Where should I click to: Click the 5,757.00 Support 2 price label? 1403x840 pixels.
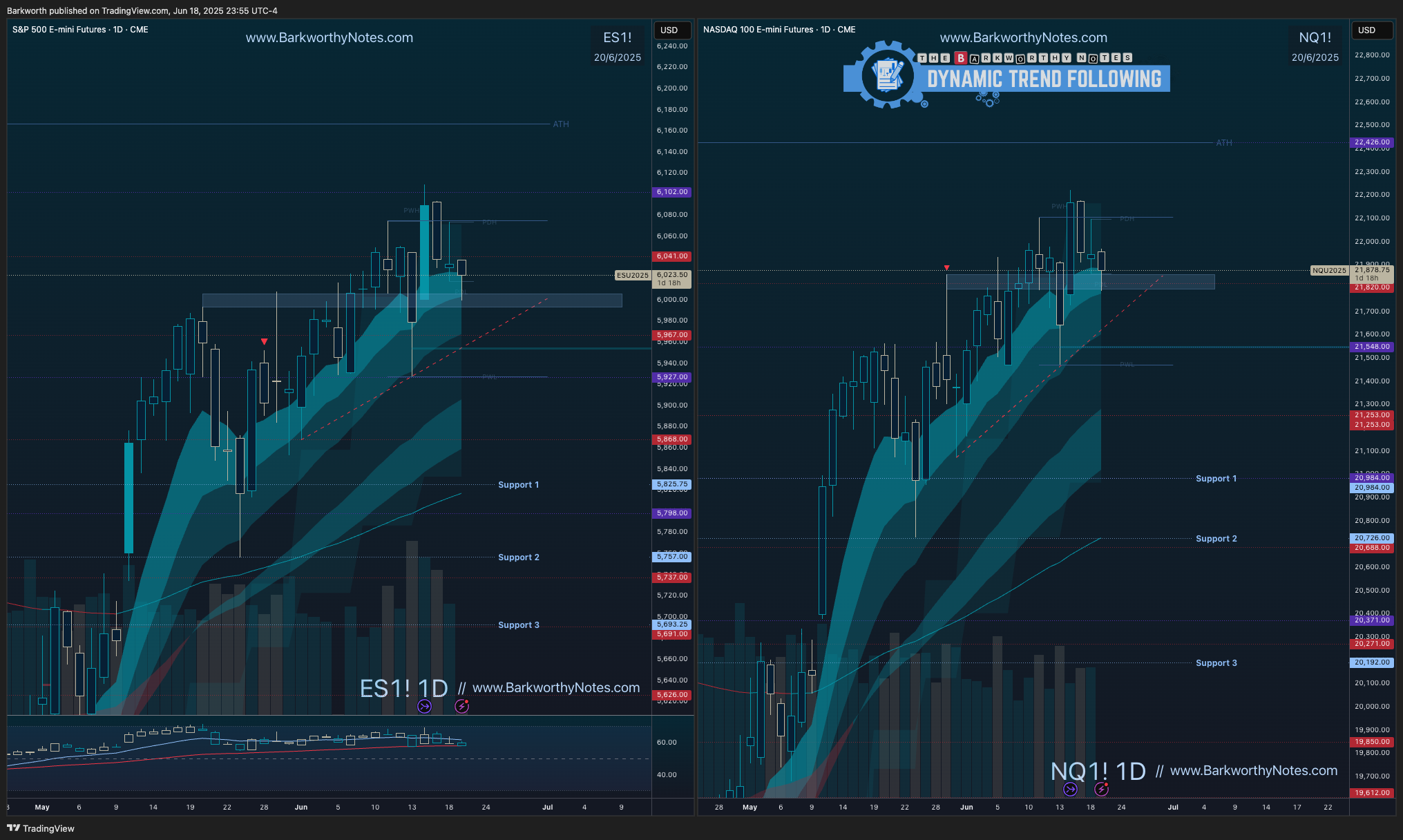coord(672,557)
